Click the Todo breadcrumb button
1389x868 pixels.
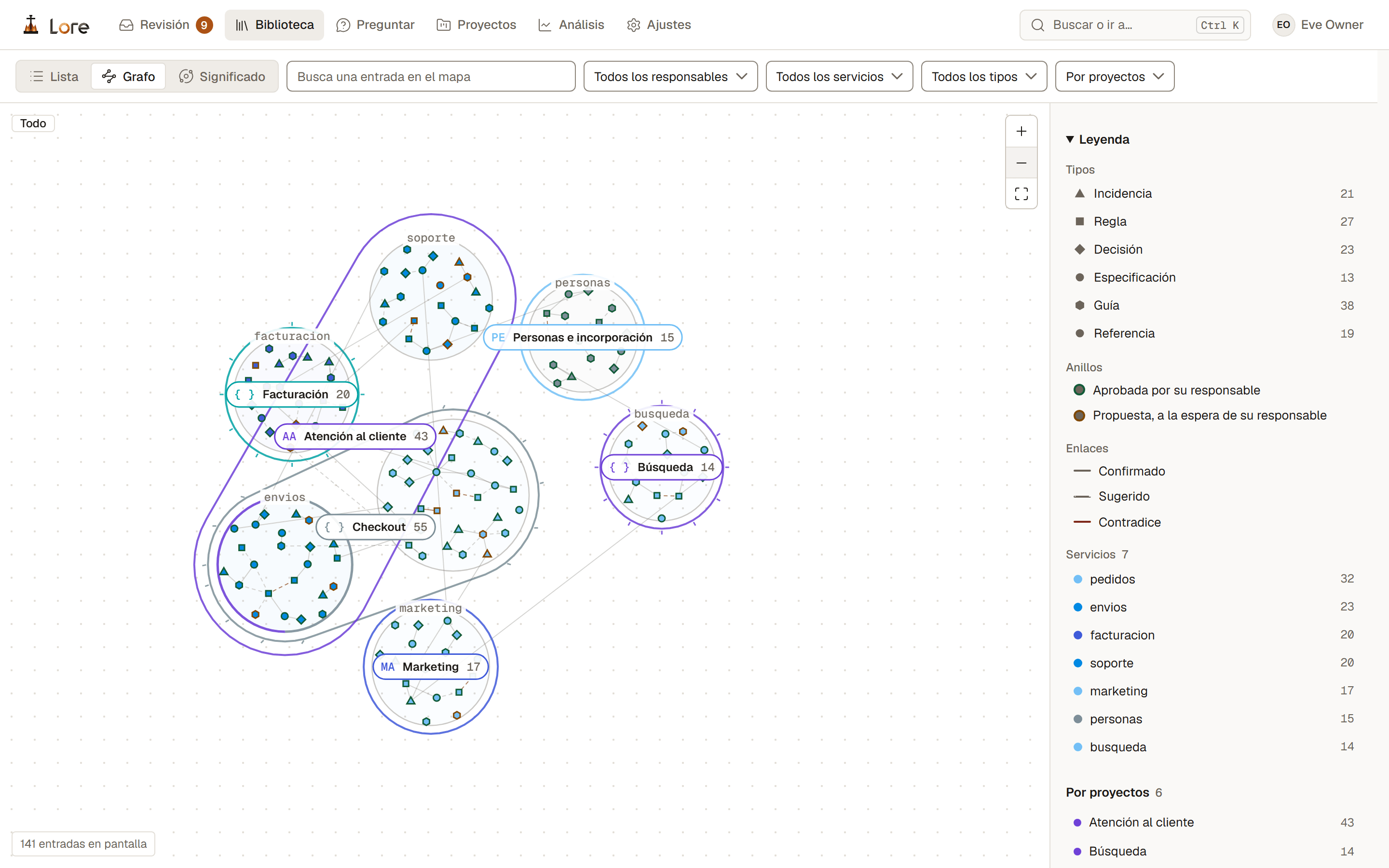click(x=33, y=123)
